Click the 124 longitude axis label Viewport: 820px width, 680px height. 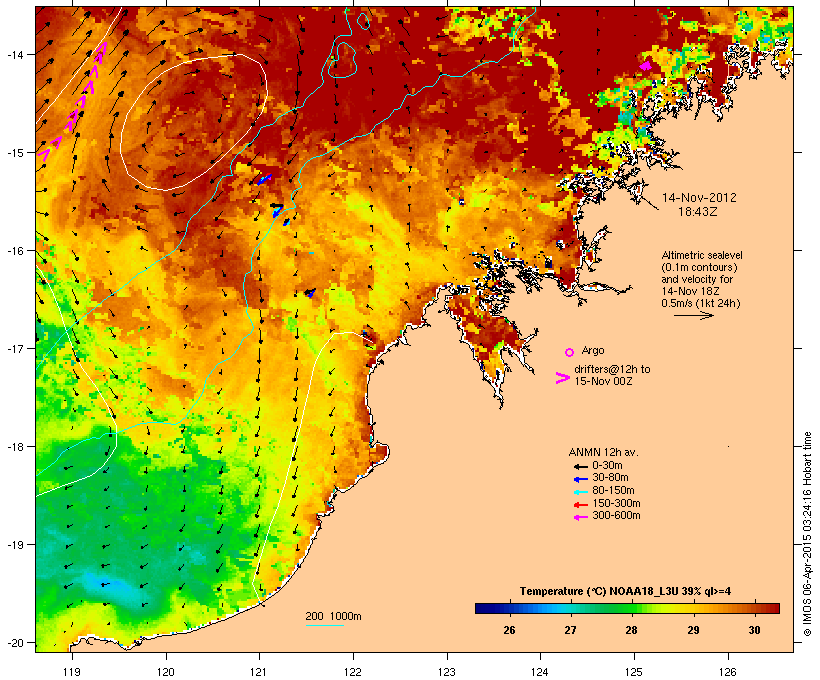pyautogui.click(x=540, y=672)
